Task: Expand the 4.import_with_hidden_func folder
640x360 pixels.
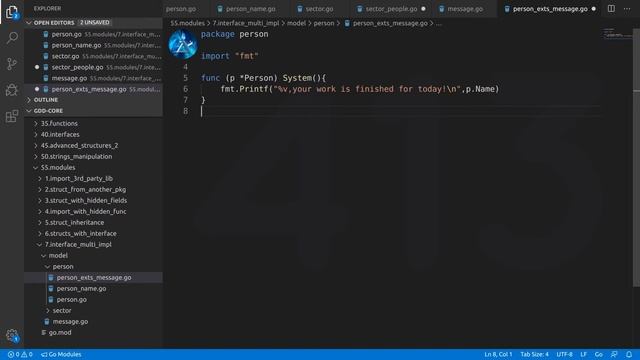Action: (x=93, y=211)
